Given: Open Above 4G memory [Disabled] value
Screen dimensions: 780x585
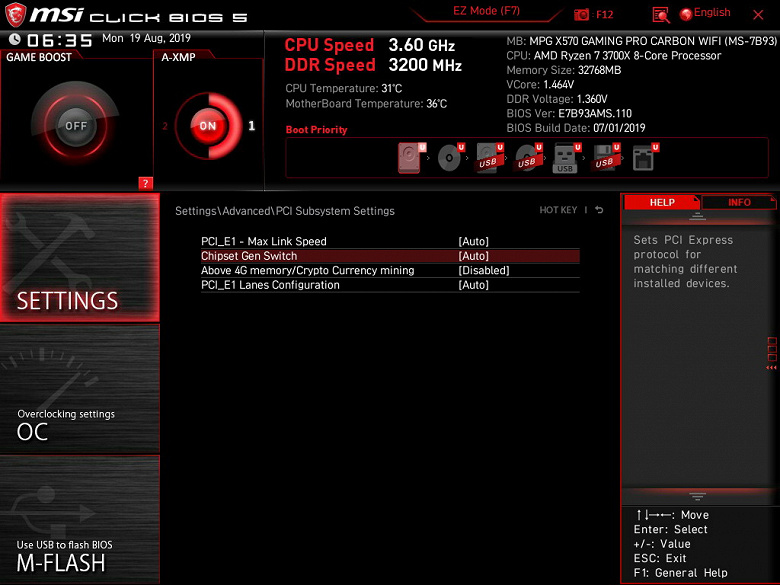Looking at the screenshot, I should point(484,270).
